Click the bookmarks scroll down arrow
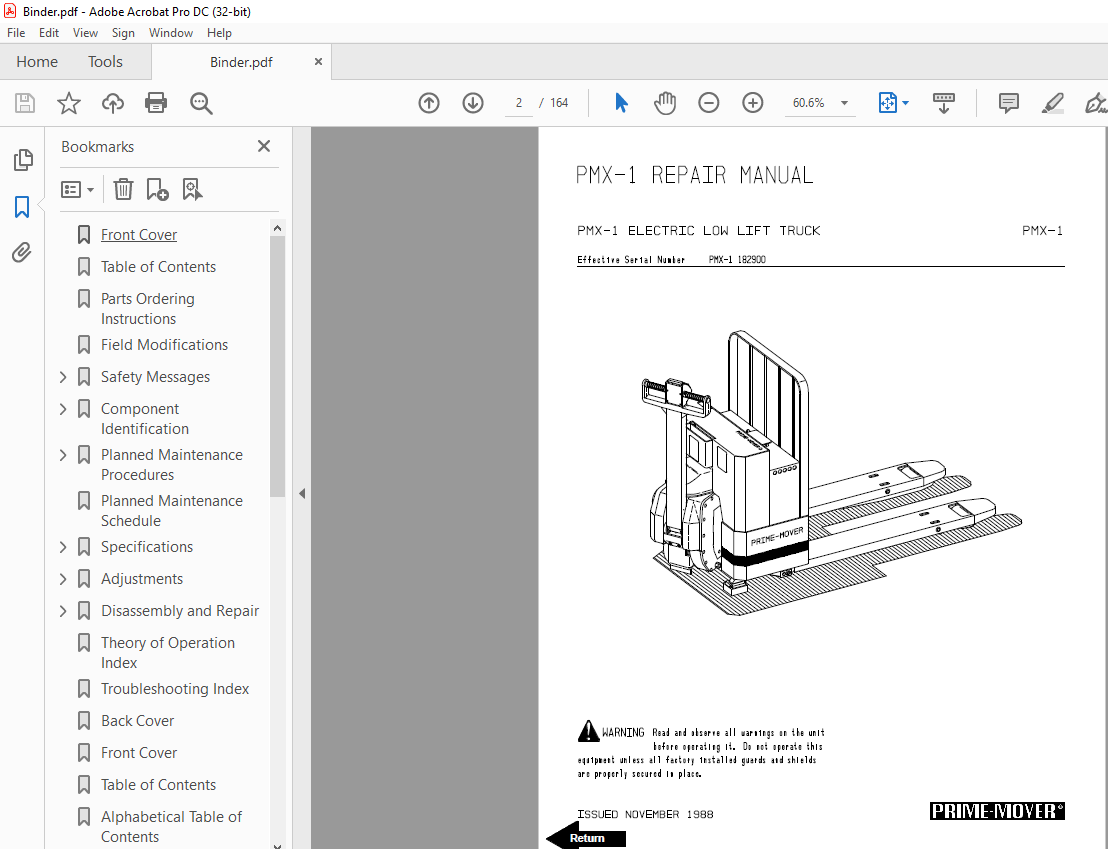The height and width of the screenshot is (849, 1108). coord(277,844)
